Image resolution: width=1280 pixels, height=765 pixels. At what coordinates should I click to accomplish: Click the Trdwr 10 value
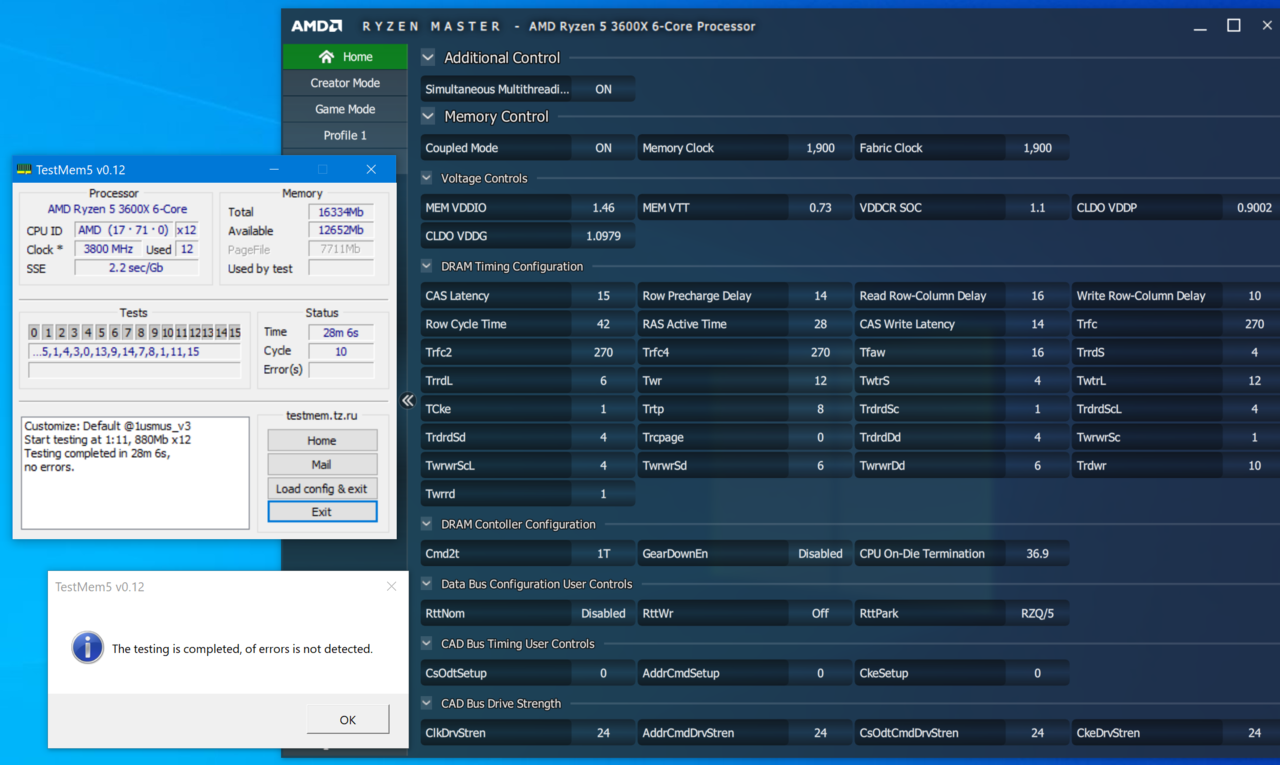(1254, 466)
